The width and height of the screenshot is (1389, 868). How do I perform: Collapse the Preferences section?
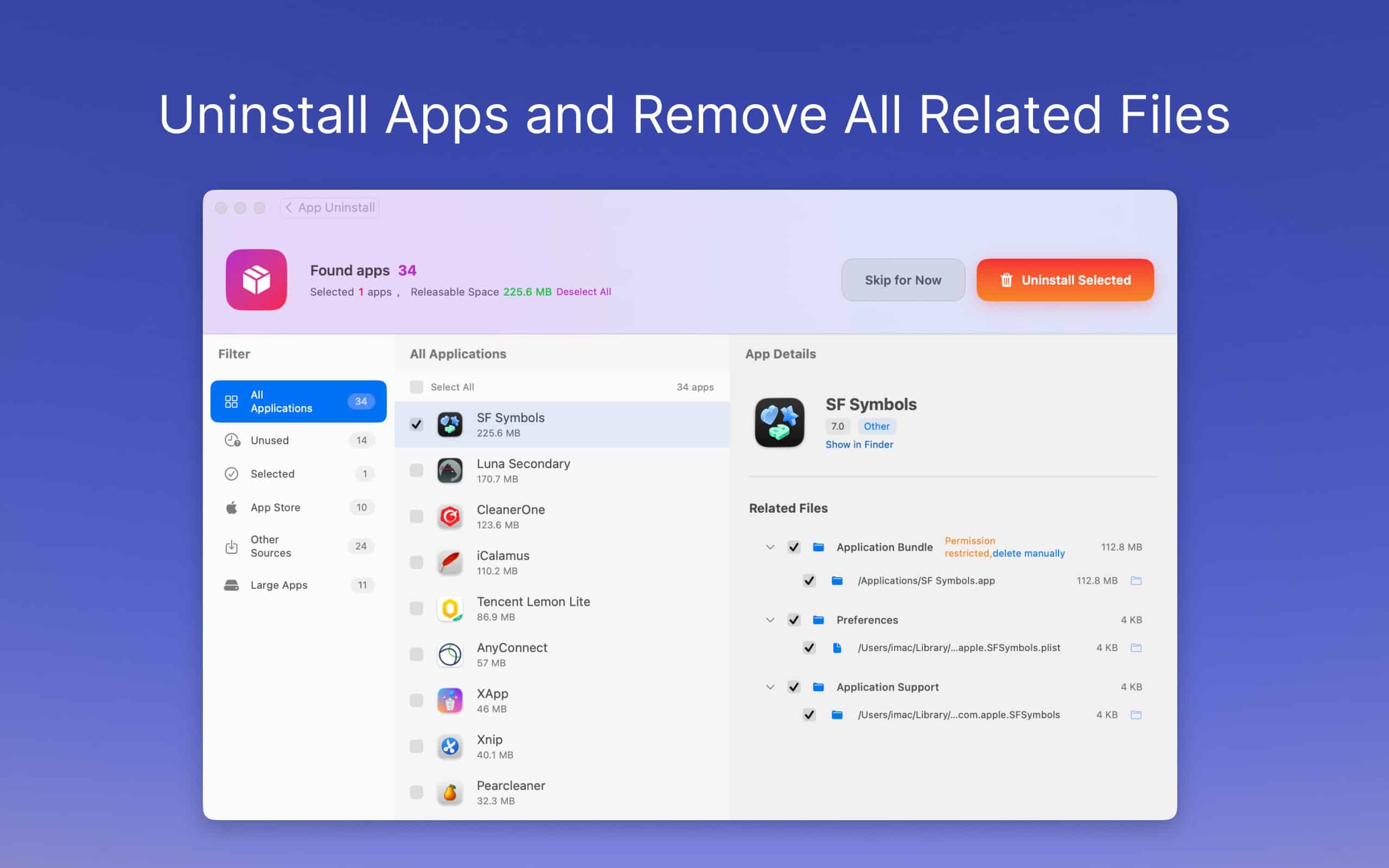[x=770, y=620]
